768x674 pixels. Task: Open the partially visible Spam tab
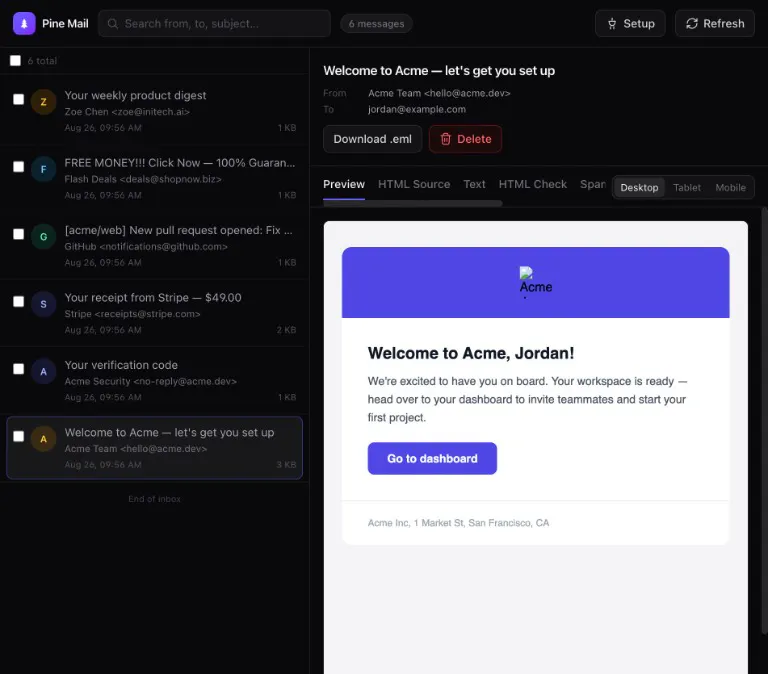tap(593, 184)
